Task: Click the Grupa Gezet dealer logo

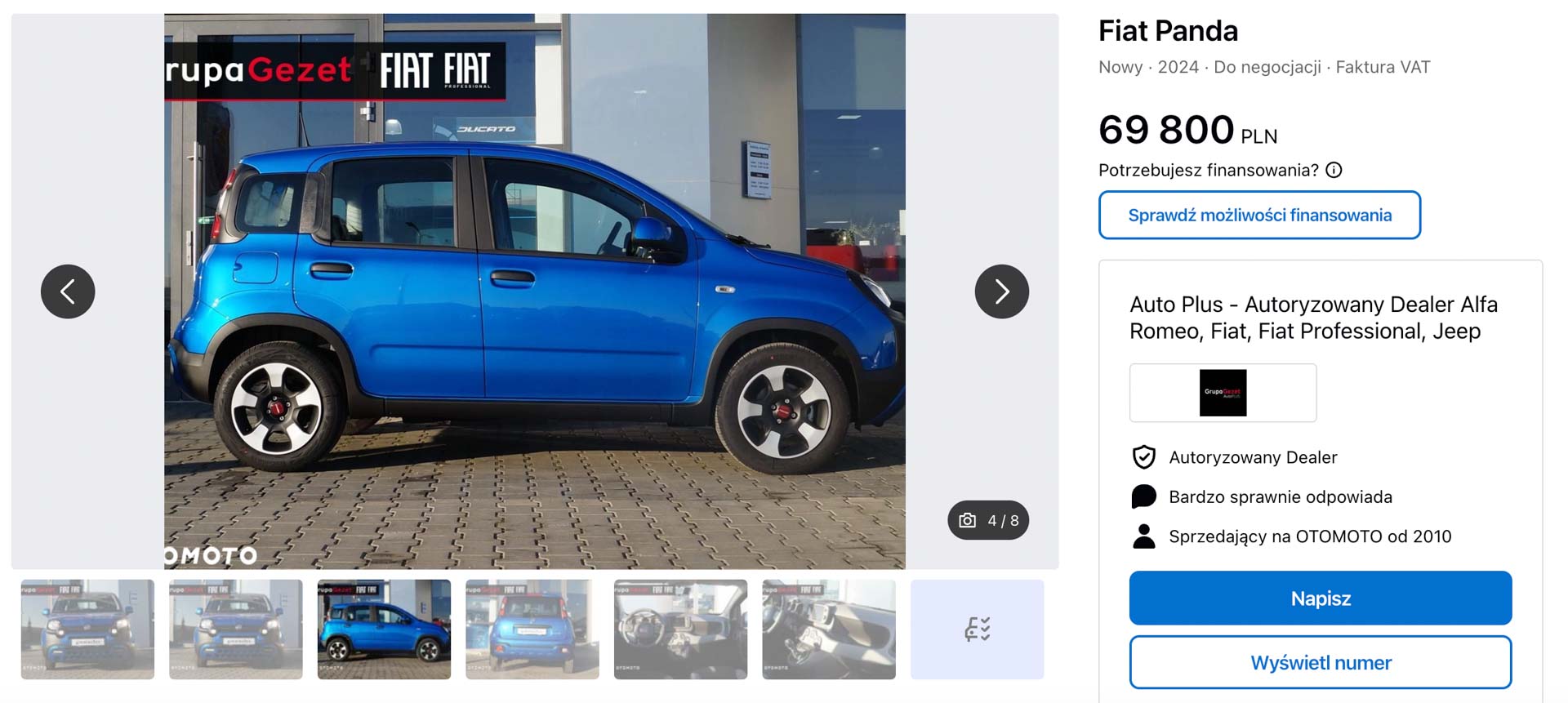Action: (1223, 393)
